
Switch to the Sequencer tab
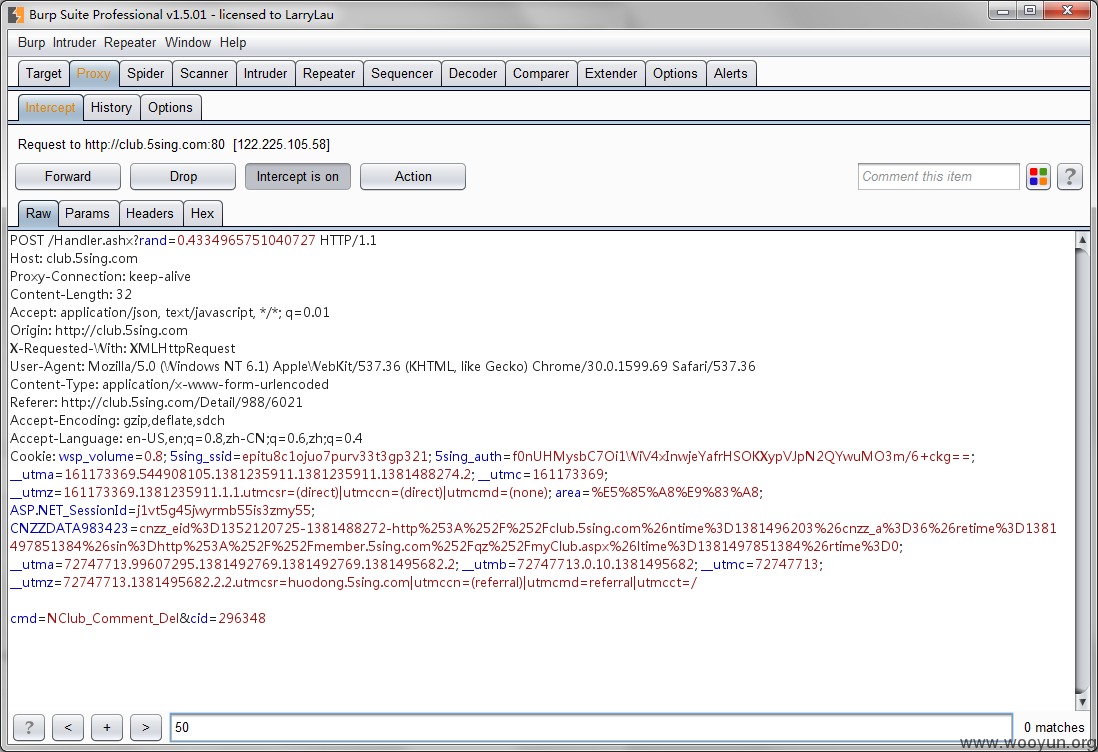(402, 74)
